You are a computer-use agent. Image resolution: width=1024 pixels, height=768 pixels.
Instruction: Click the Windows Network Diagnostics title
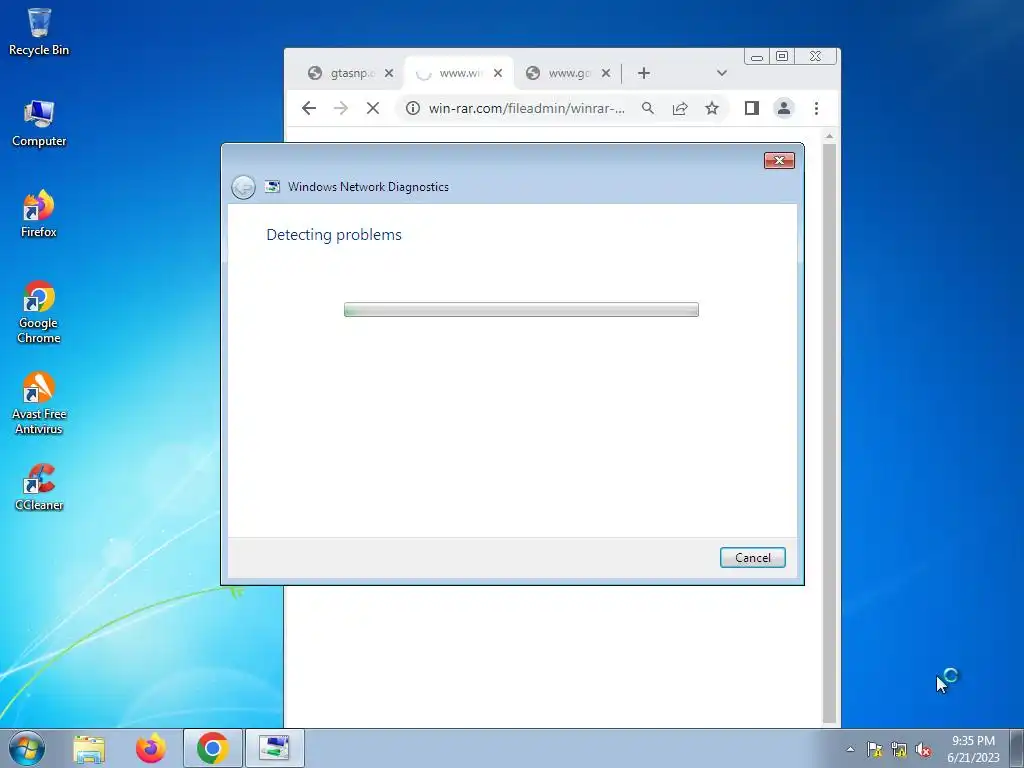[x=368, y=187]
